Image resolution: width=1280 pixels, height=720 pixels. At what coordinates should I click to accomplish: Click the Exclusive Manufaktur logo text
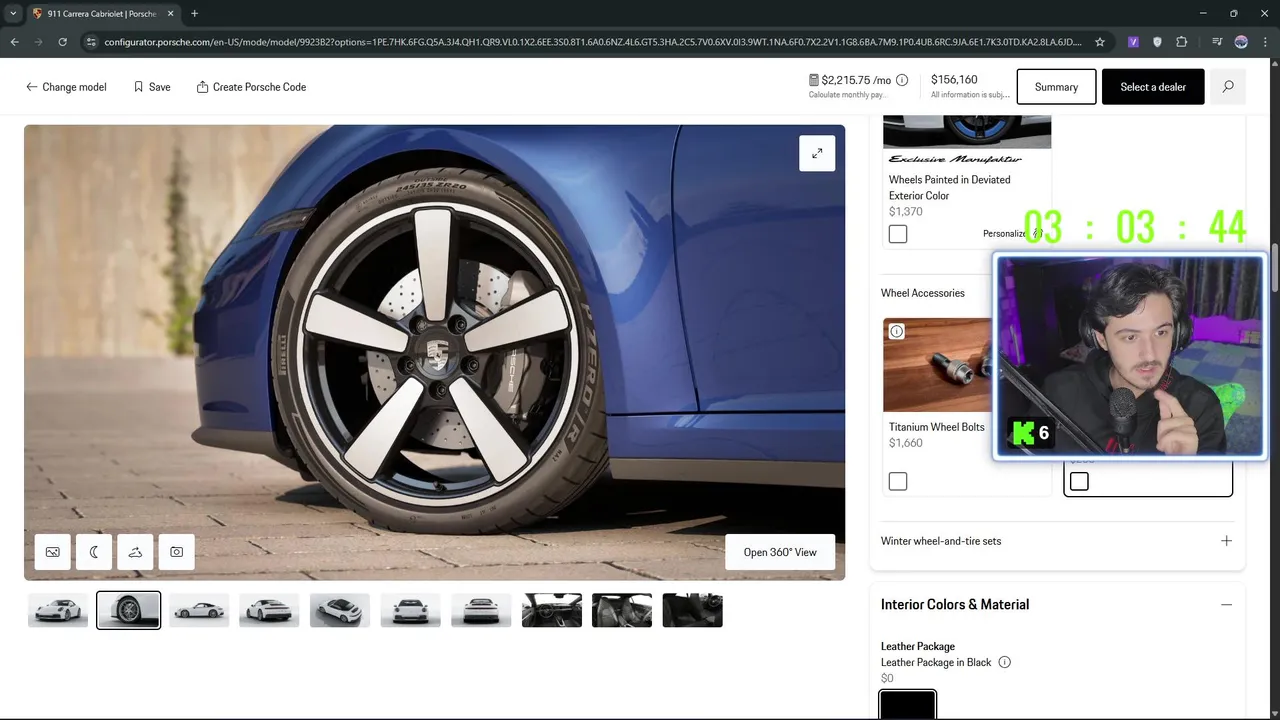[955, 159]
